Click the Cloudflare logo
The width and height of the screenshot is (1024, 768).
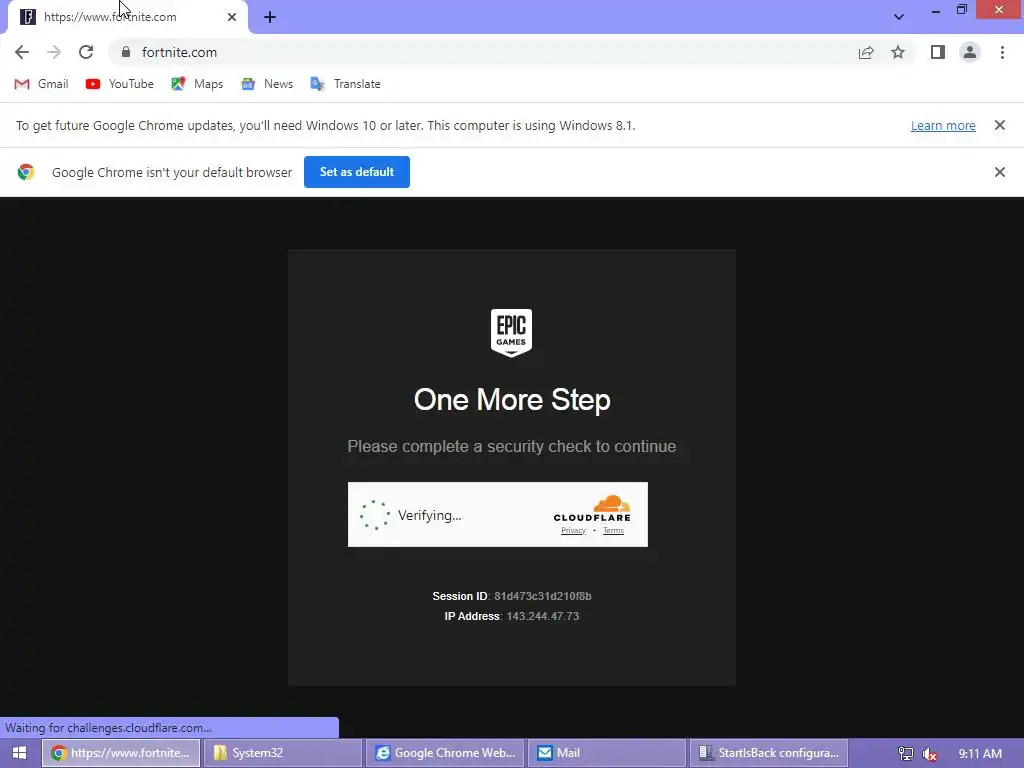[592, 509]
